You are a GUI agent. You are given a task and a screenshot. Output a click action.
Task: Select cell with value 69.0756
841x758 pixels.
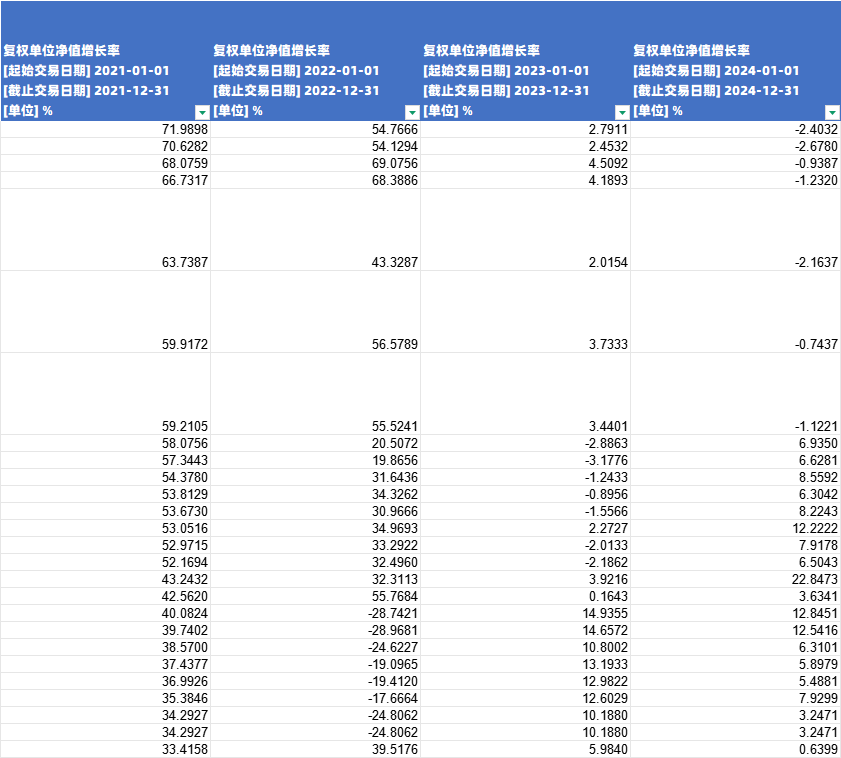pos(315,163)
